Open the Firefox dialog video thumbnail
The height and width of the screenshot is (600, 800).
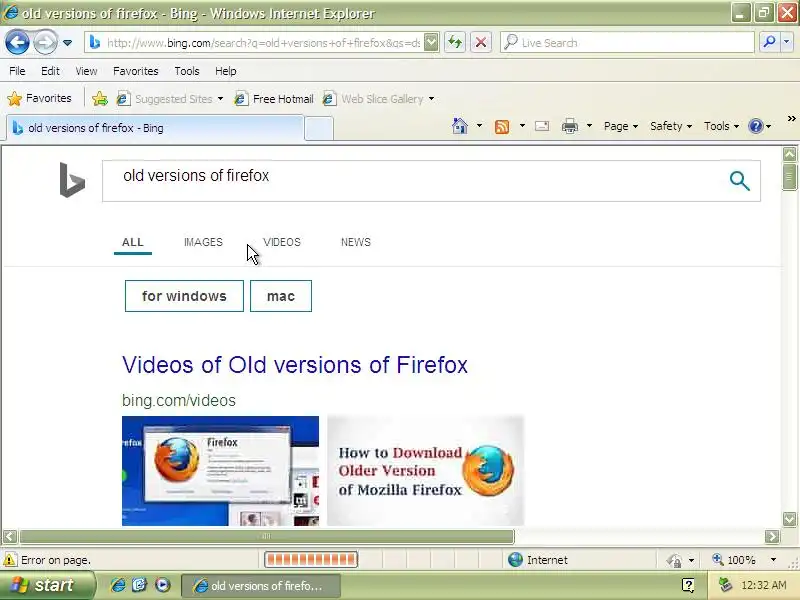[x=220, y=470]
